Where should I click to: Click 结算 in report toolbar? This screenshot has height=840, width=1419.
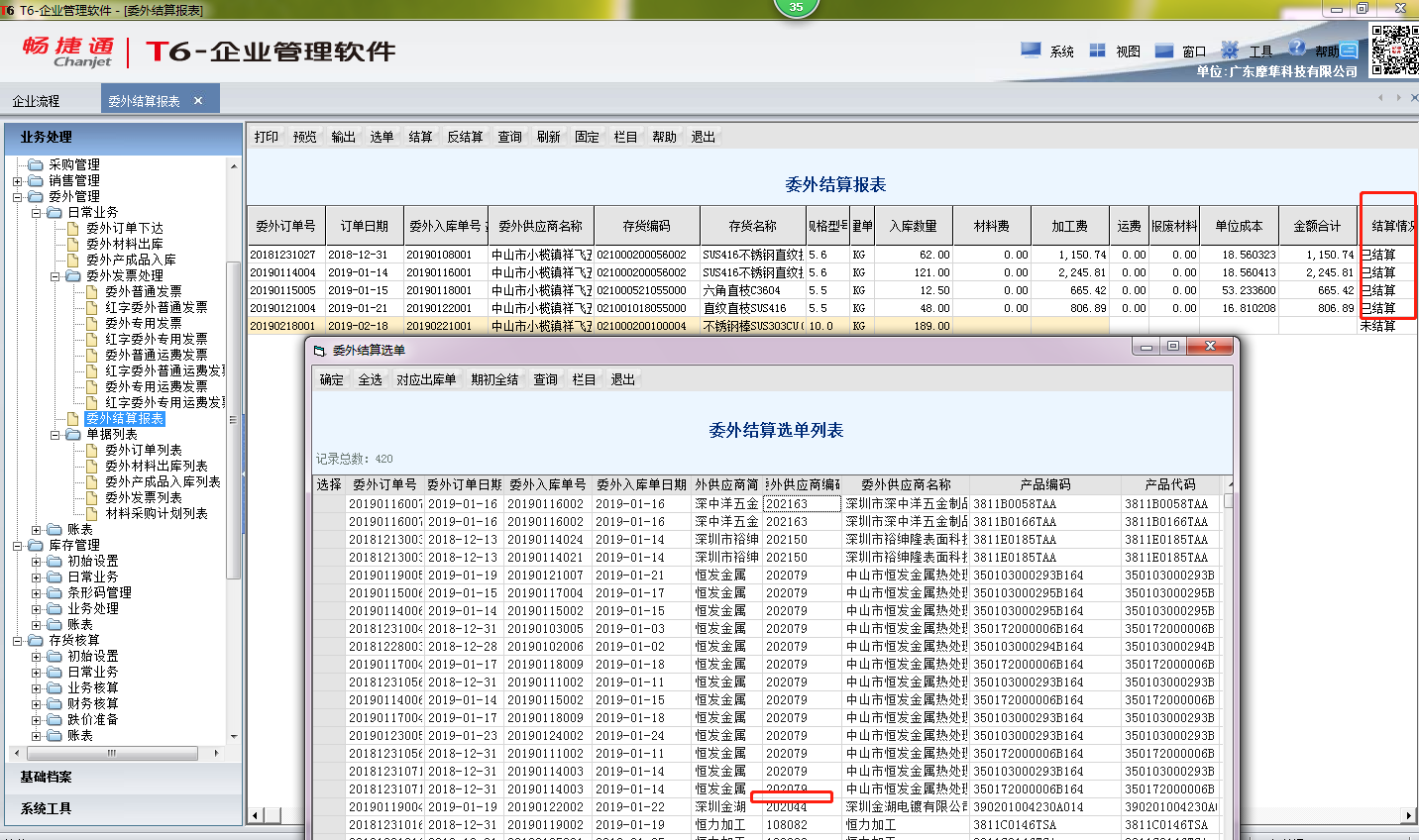click(421, 137)
